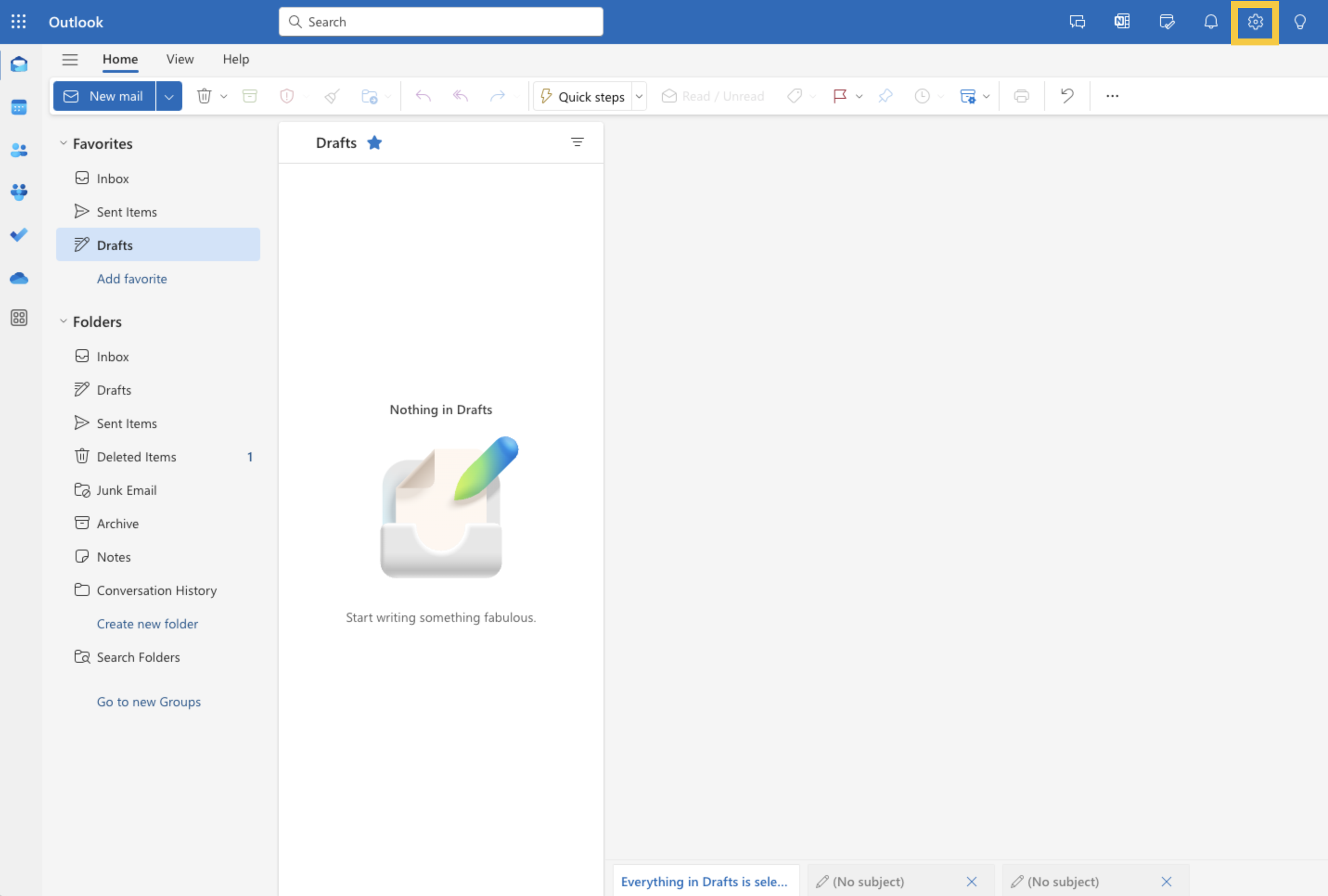
Task: Click the Reply arrow icon
Action: [423, 95]
